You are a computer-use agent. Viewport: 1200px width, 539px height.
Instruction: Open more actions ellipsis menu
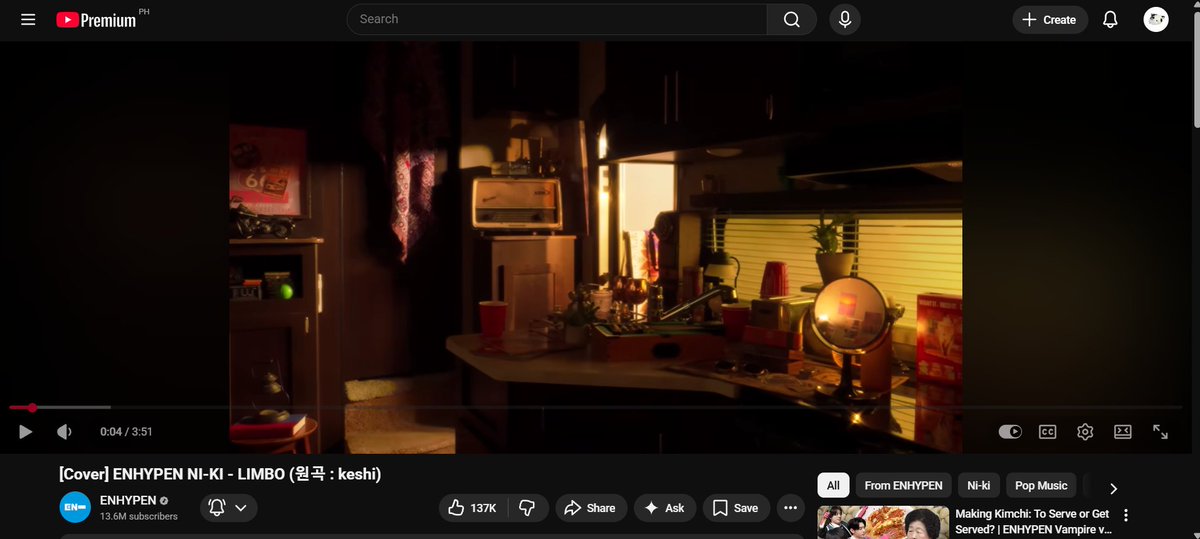click(x=790, y=508)
